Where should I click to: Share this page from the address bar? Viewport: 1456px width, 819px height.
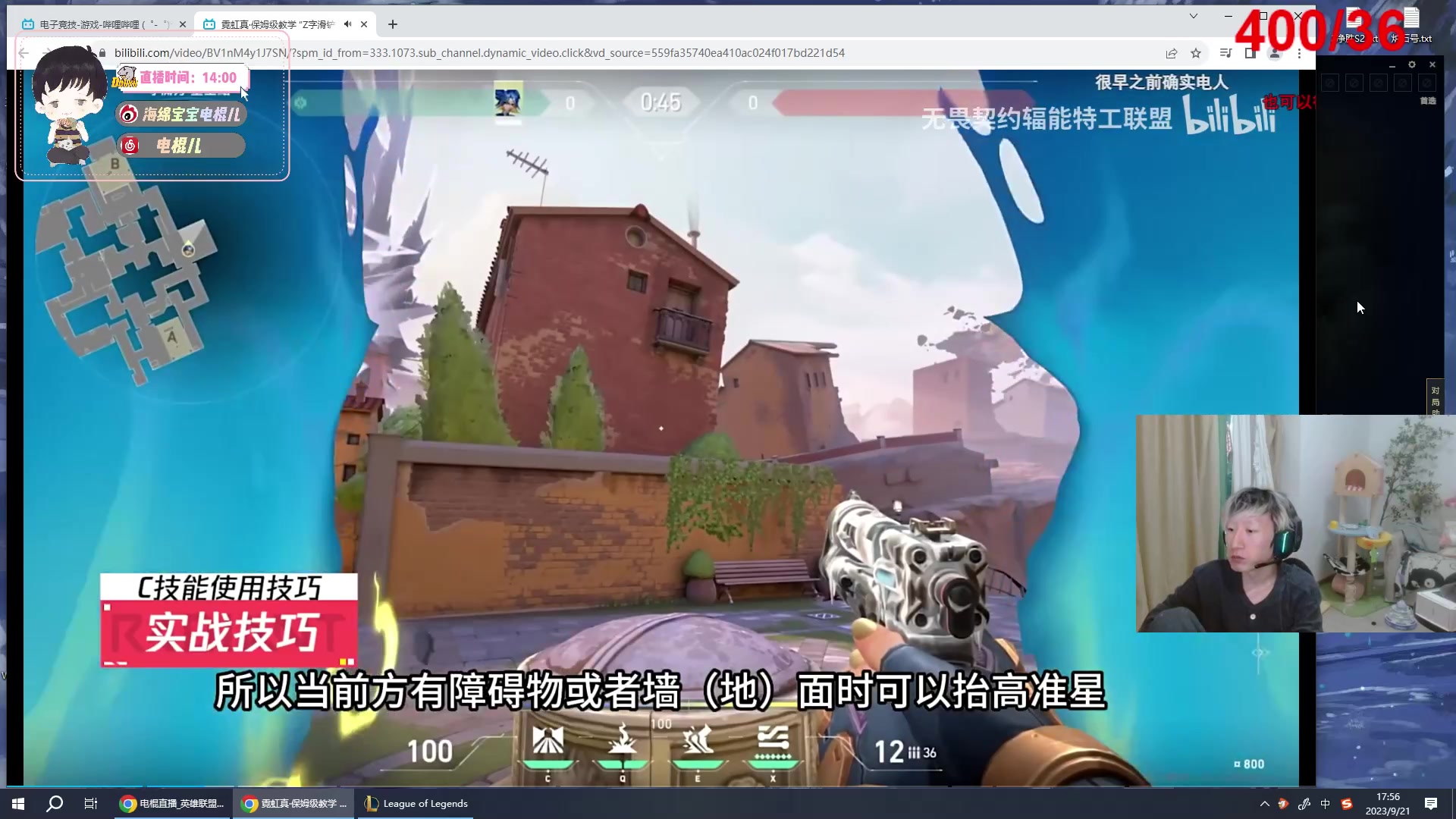coord(1172,53)
